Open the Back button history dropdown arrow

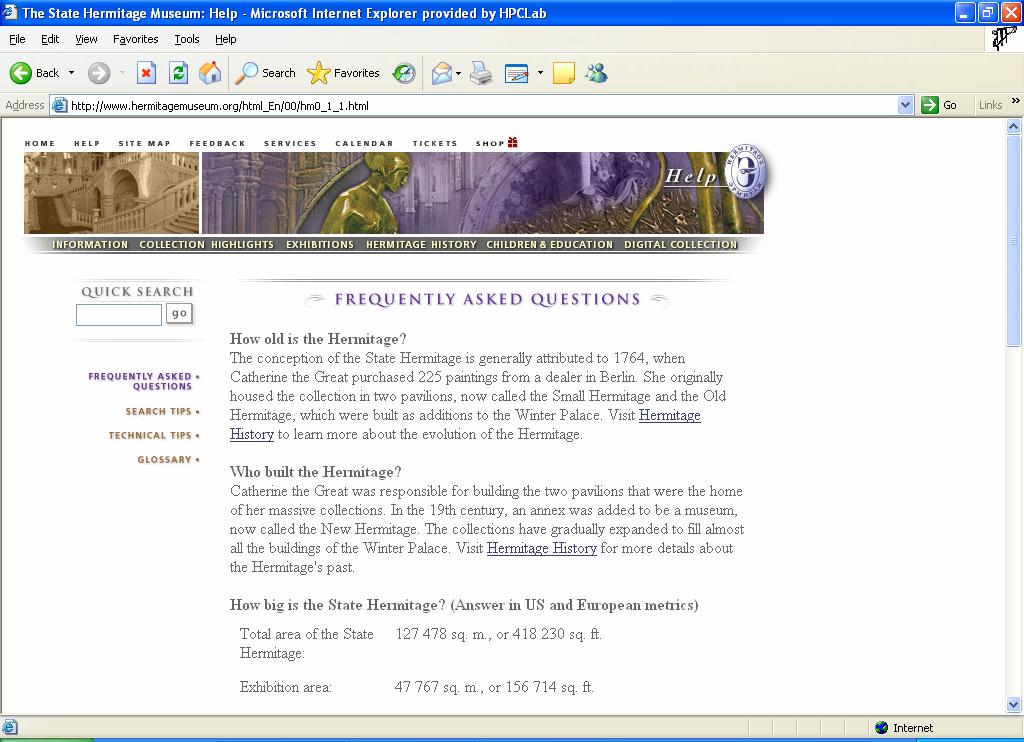pos(71,73)
